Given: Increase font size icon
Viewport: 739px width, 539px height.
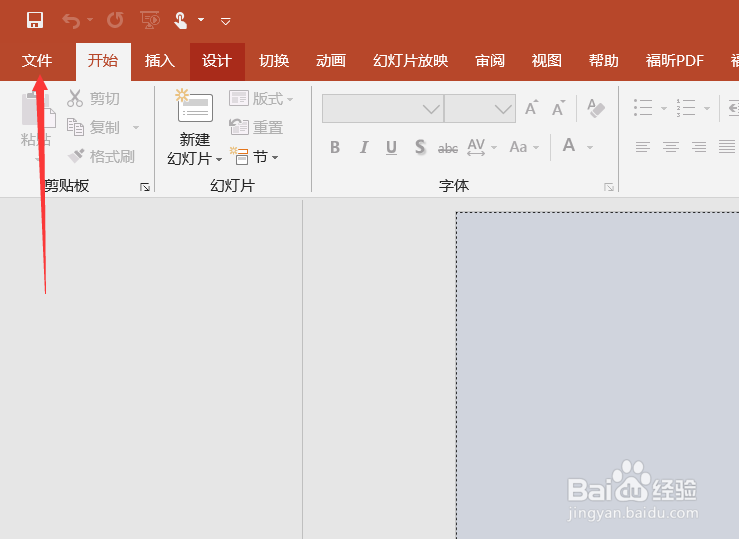Looking at the screenshot, I should point(532,108).
